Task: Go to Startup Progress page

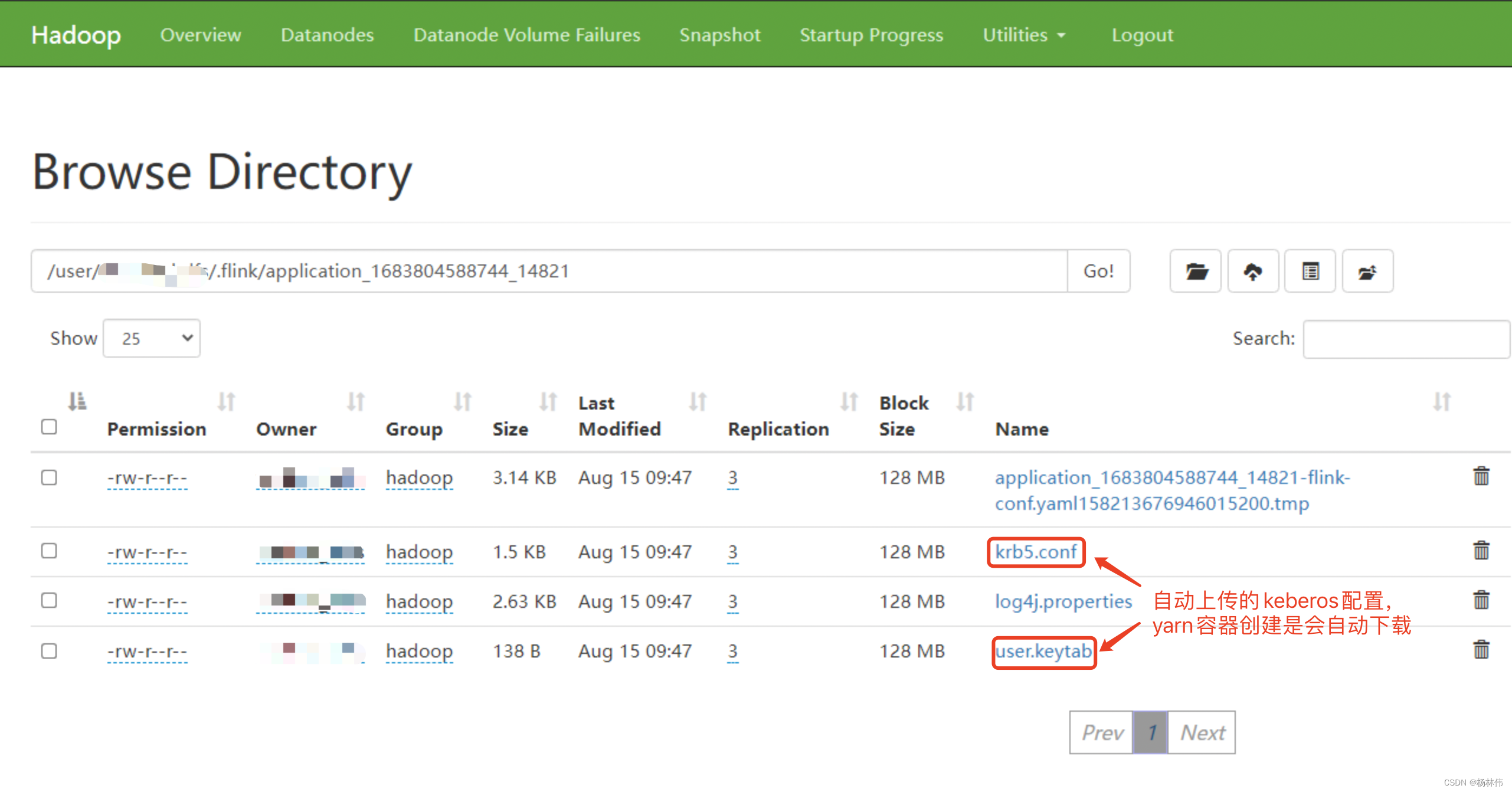Action: (x=871, y=35)
